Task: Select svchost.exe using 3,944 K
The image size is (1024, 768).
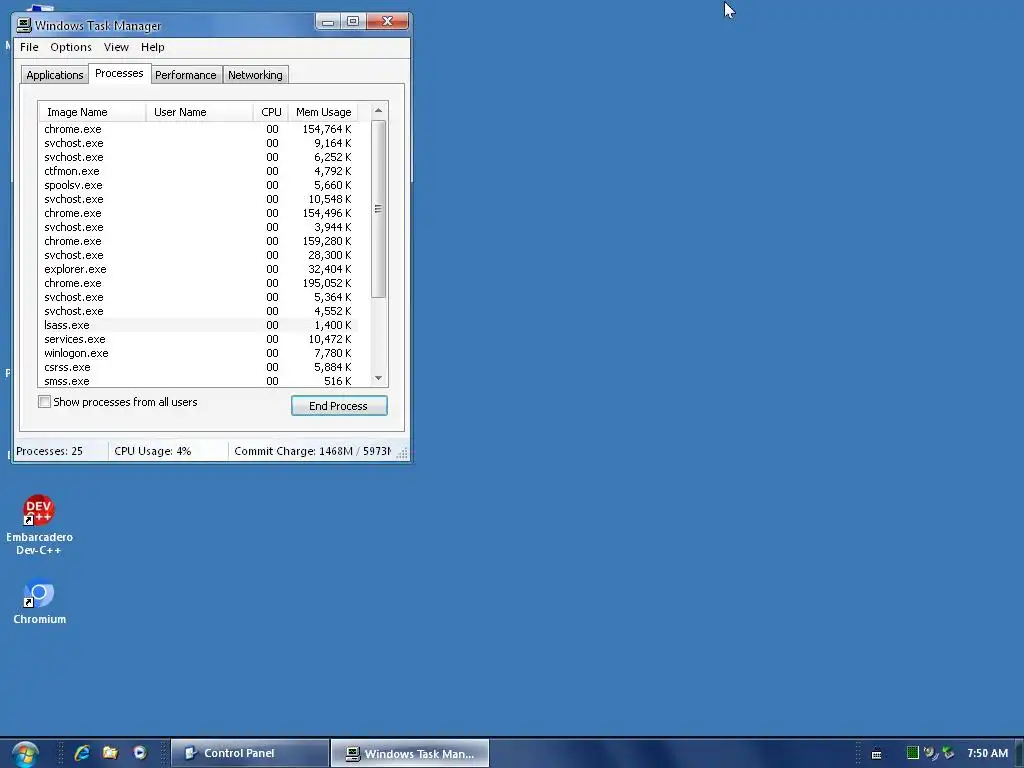Action: coord(198,227)
